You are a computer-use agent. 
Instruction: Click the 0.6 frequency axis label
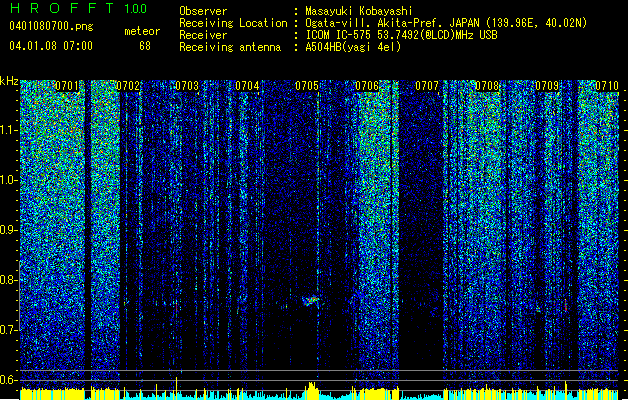coord(9,380)
